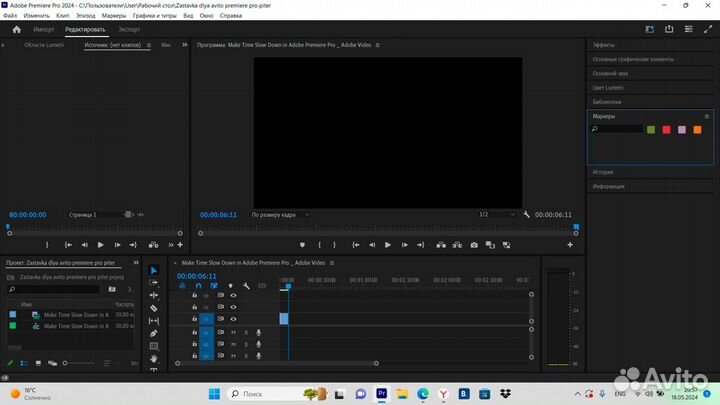
Task: Open timeline wrench display settings
Action: [x=246, y=286]
